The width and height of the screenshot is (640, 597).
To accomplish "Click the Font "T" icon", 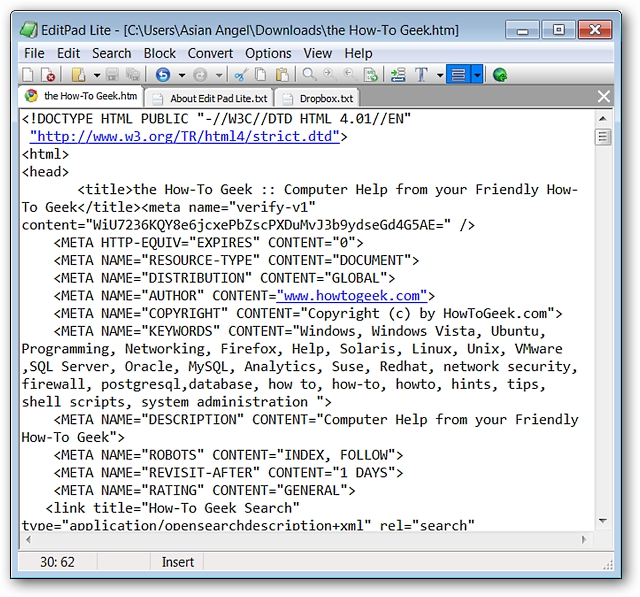I will tap(422, 75).
